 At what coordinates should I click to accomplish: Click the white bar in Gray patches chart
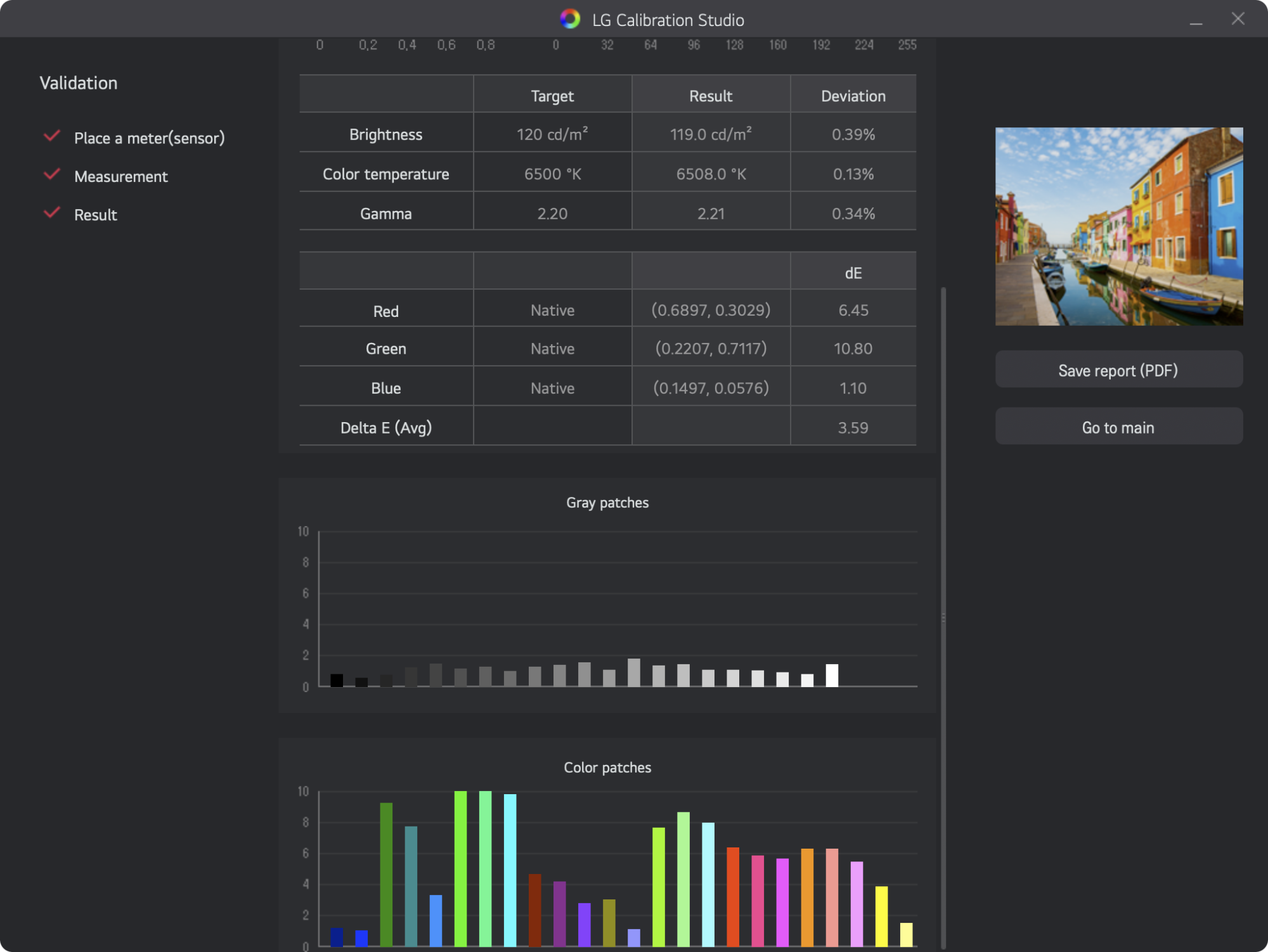coord(832,676)
